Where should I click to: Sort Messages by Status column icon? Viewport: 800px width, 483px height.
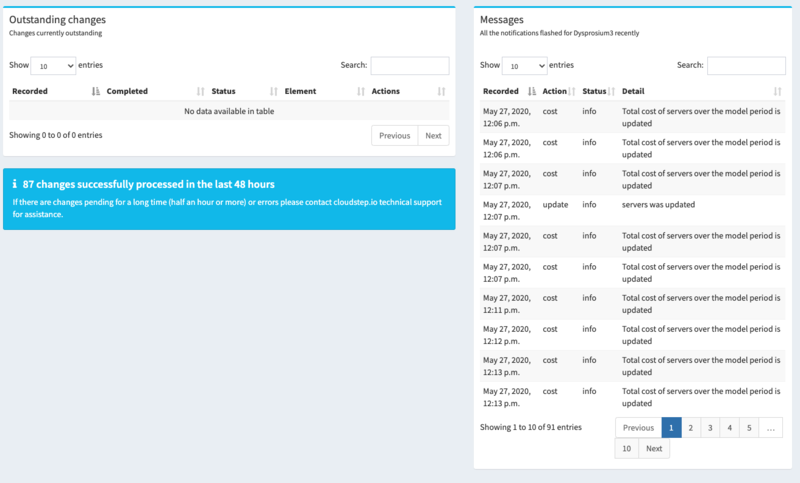pos(611,91)
